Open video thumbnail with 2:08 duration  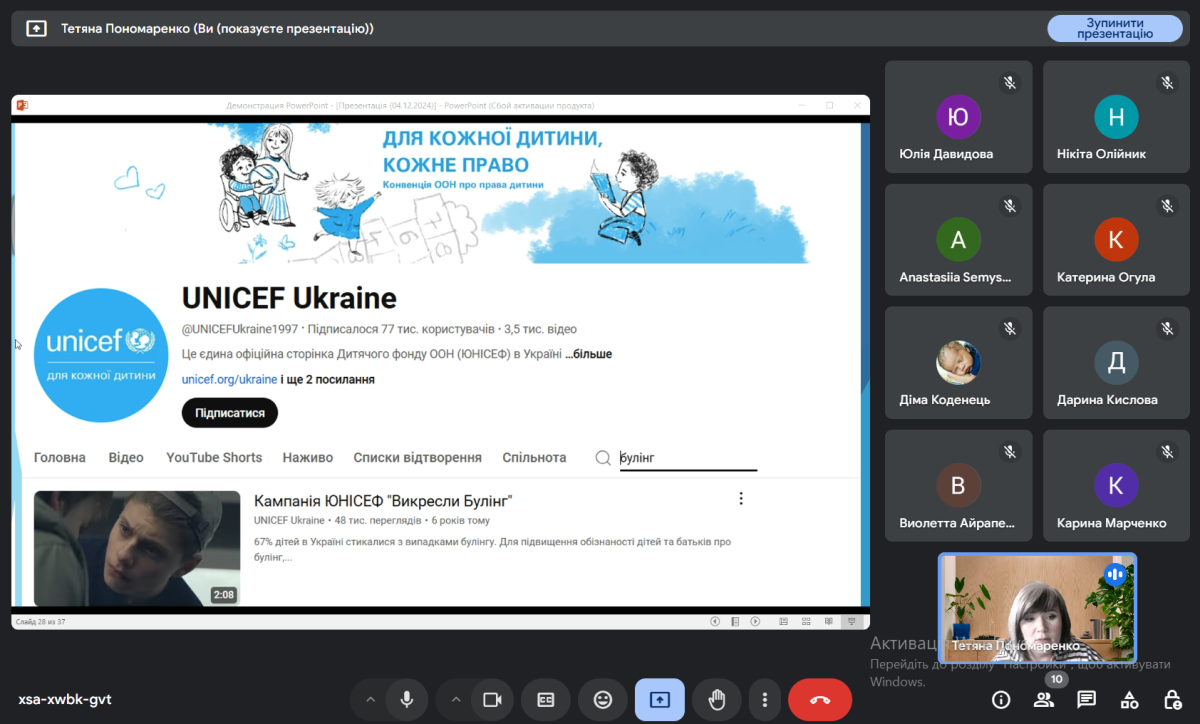coord(137,548)
